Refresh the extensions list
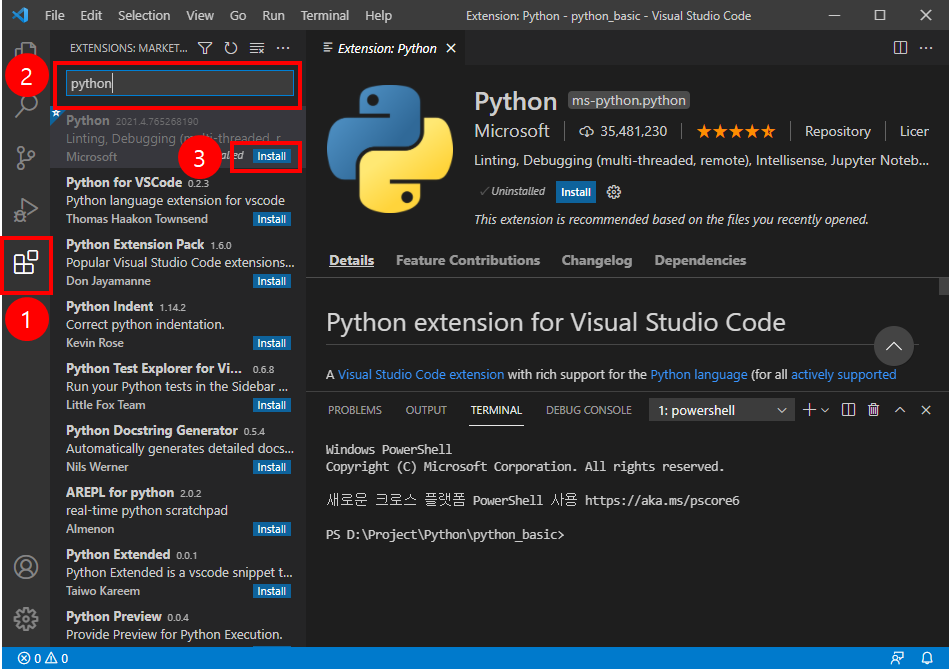Viewport: 949px width, 669px height. (x=231, y=48)
